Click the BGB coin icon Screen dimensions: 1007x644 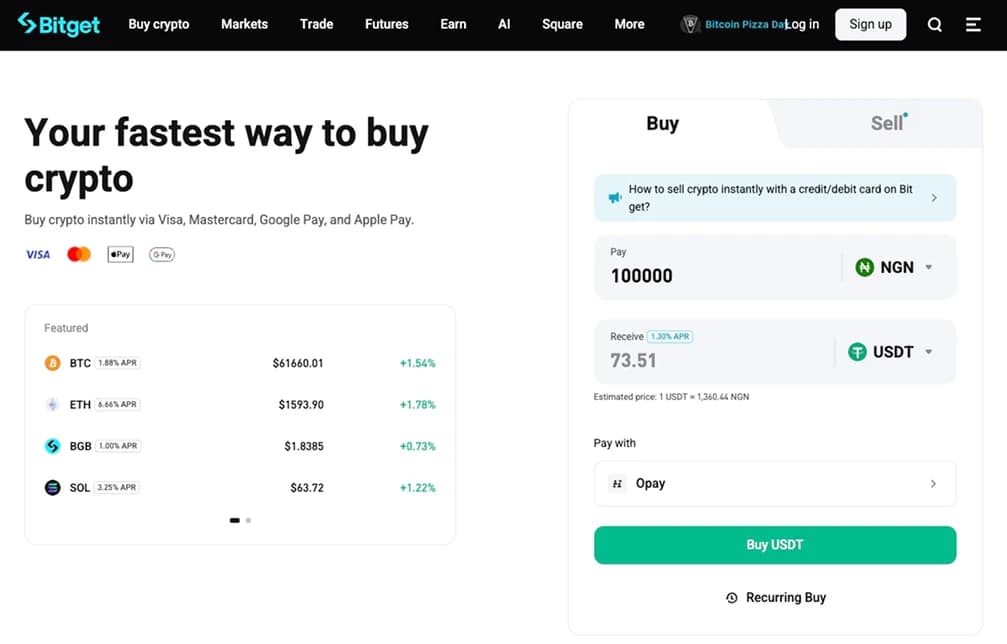pos(53,446)
